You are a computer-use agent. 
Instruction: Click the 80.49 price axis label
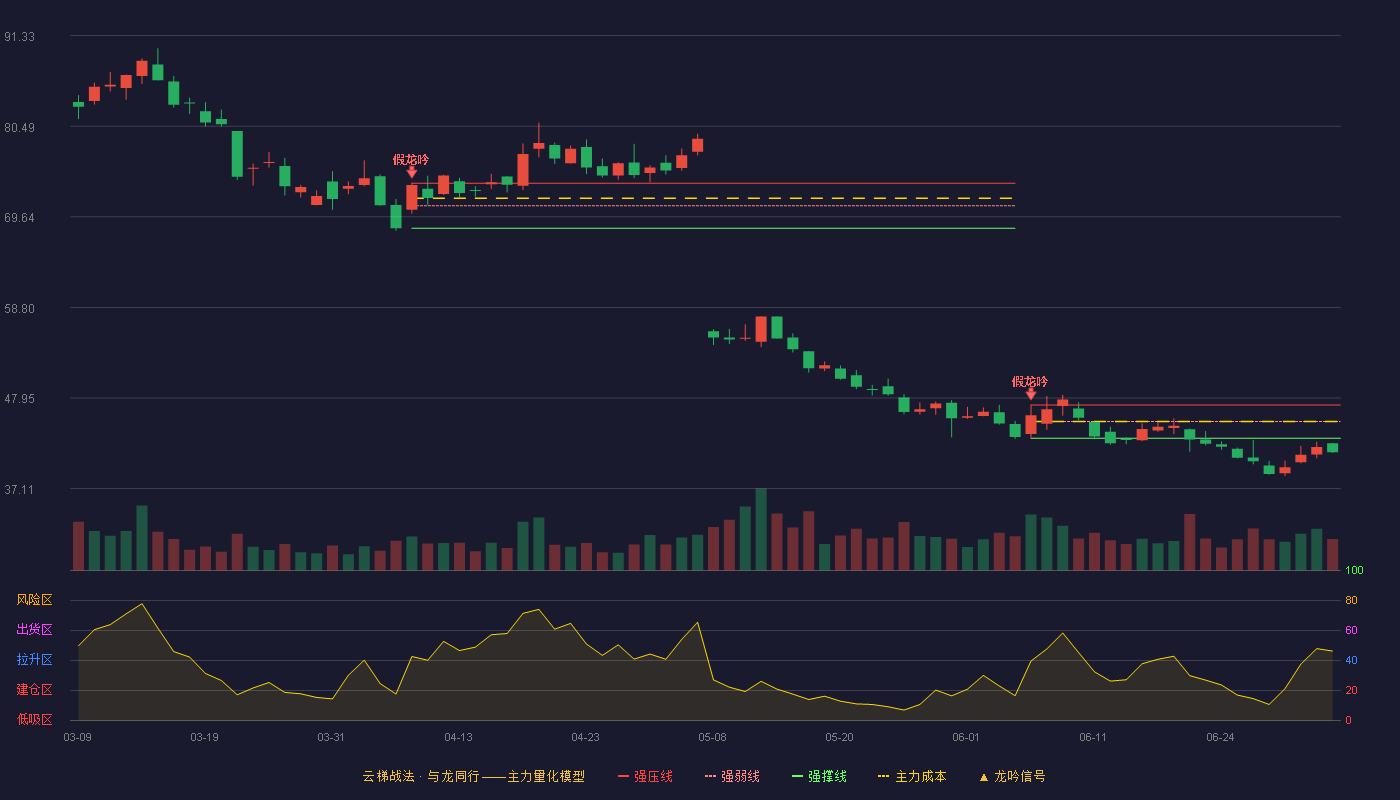point(19,128)
